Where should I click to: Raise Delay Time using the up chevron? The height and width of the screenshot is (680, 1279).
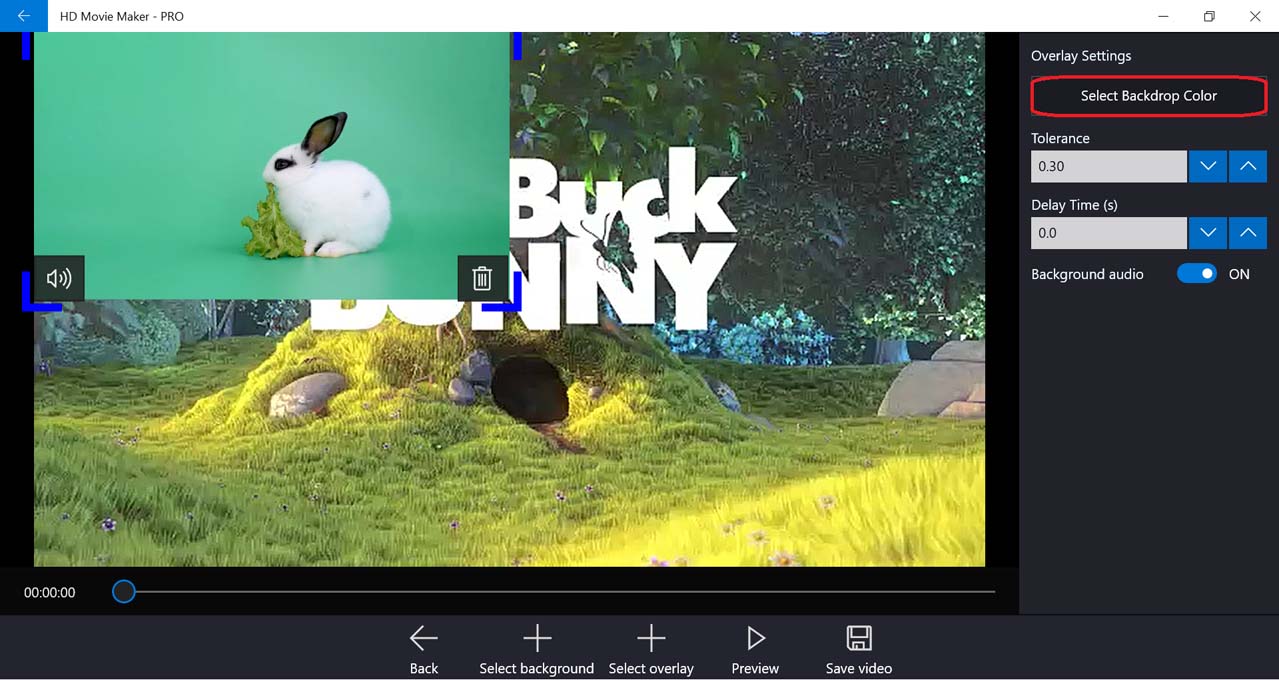[1247, 233]
